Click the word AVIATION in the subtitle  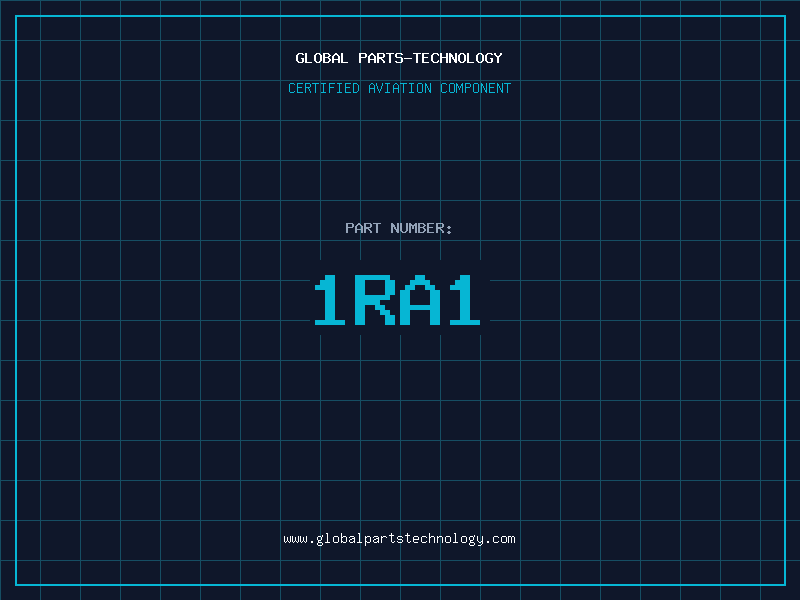[400, 88]
